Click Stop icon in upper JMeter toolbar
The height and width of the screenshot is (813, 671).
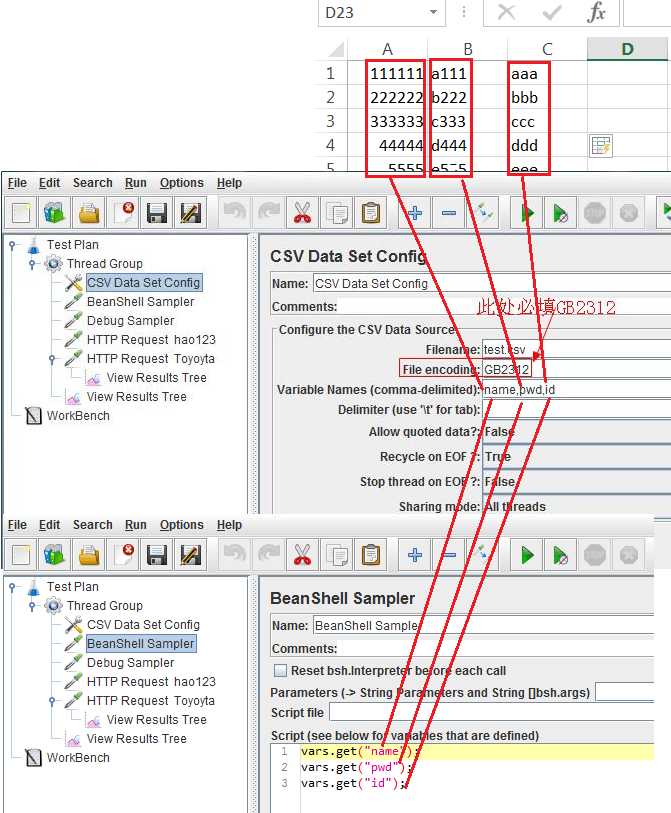(x=595, y=213)
